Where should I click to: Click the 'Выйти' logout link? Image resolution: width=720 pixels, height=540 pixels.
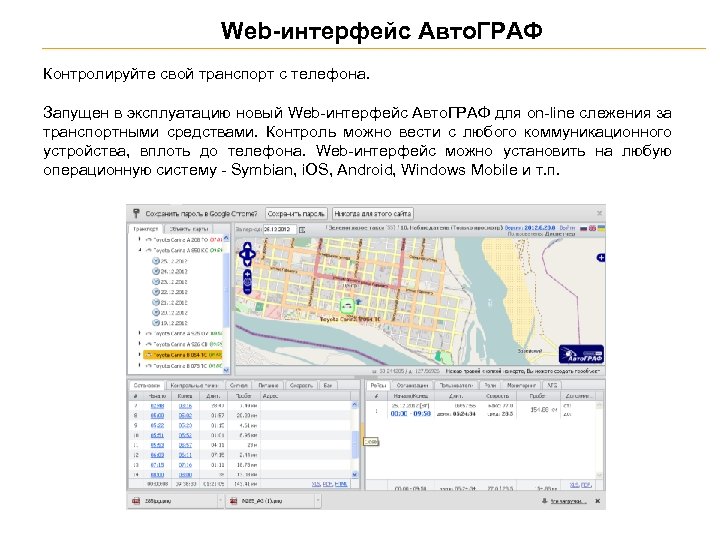click(x=567, y=228)
